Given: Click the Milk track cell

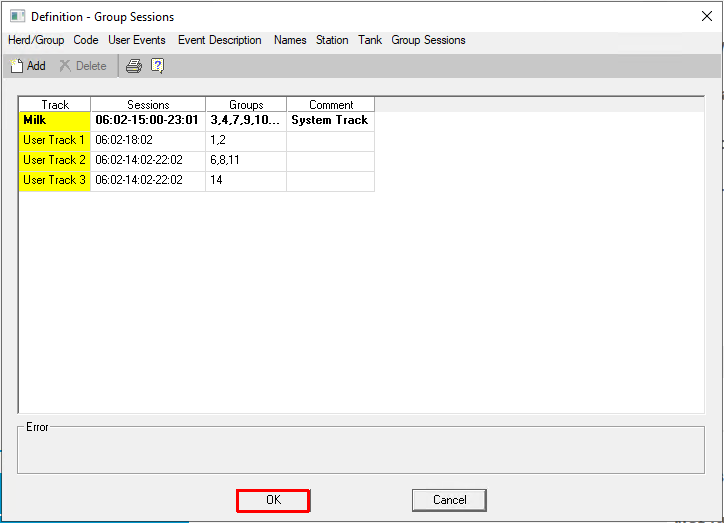Looking at the screenshot, I should [55, 120].
